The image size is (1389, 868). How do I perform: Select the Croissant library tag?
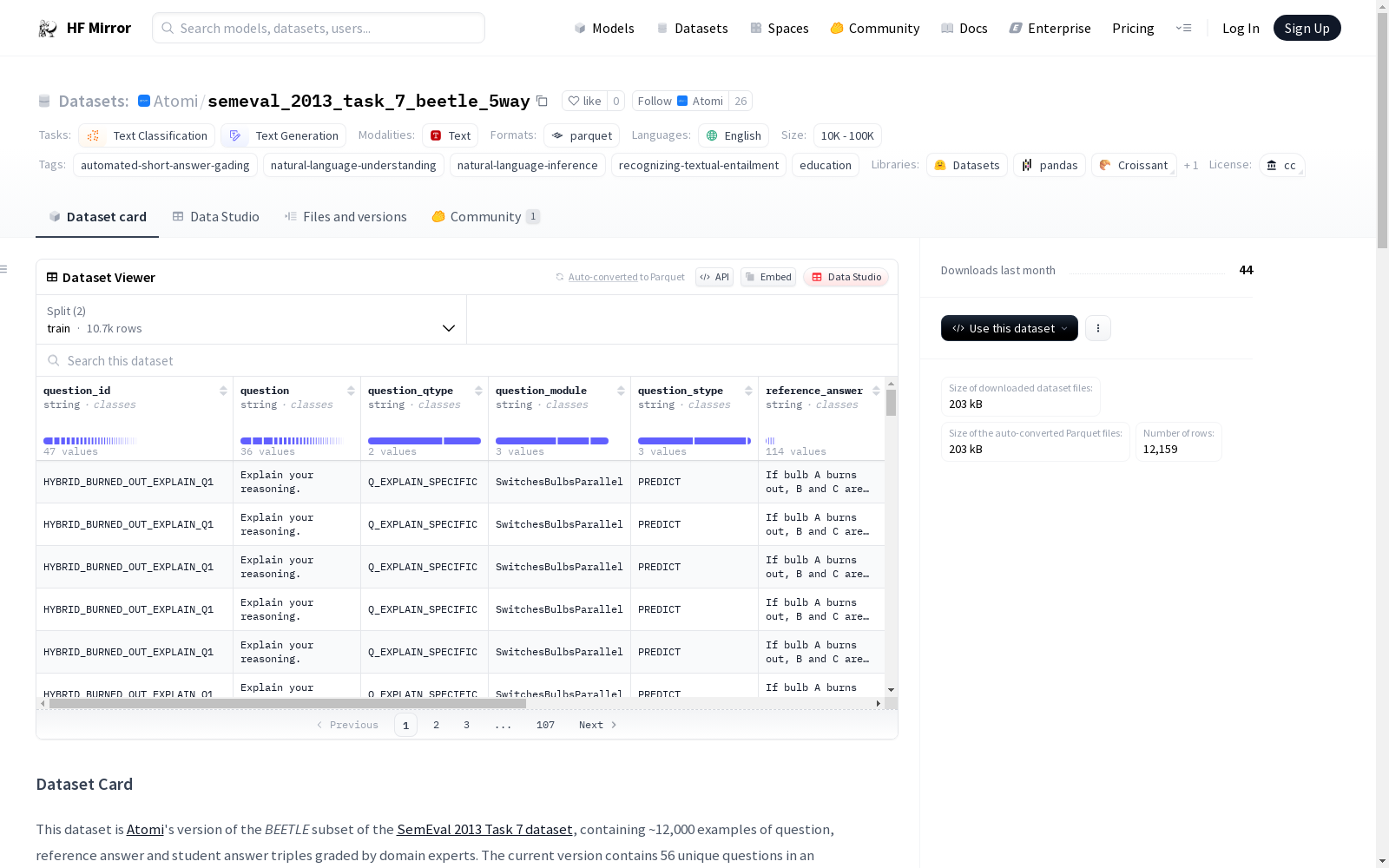tap(1134, 165)
